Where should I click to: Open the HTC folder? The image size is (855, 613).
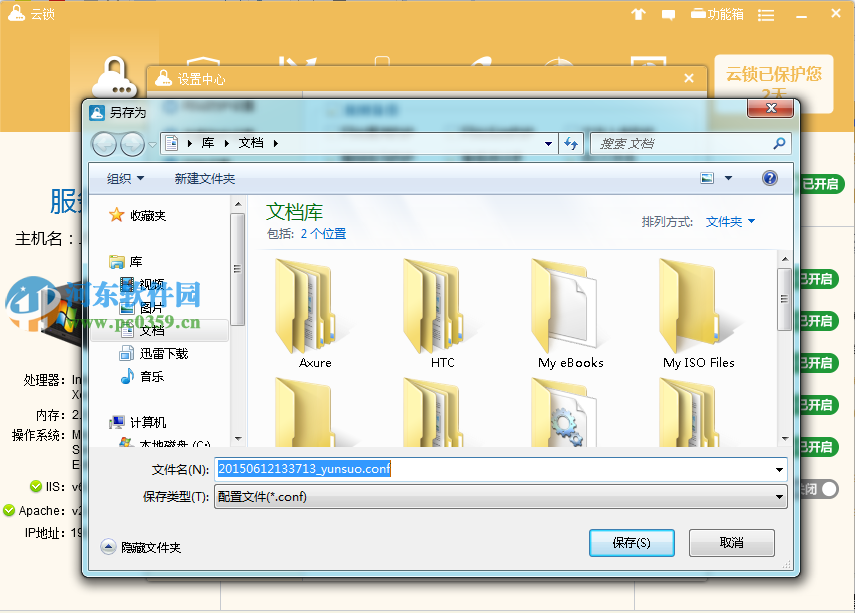(442, 315)
